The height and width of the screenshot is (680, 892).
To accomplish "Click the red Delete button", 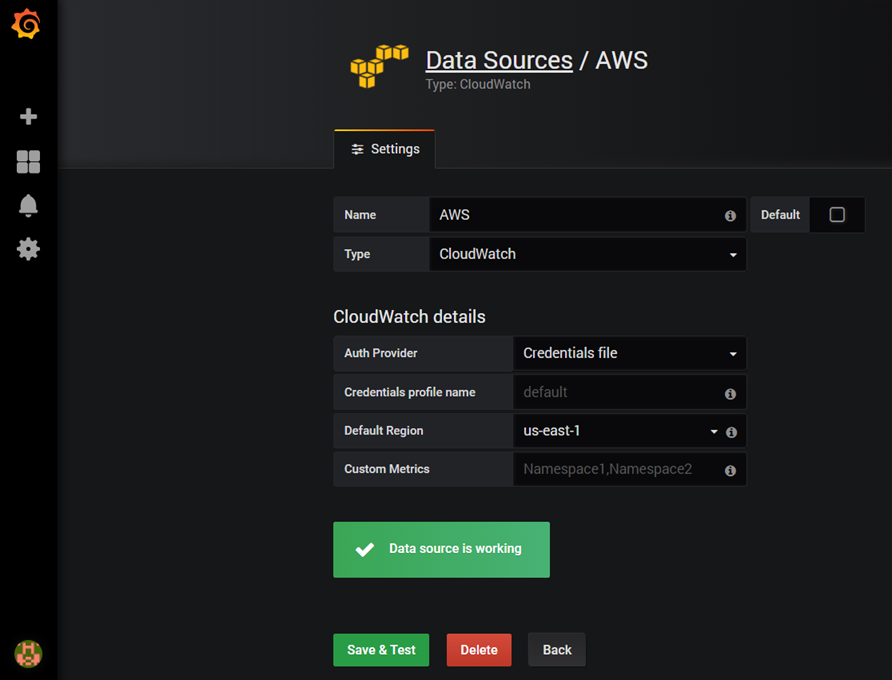I will pyautogui.click(x=478, y=650).
